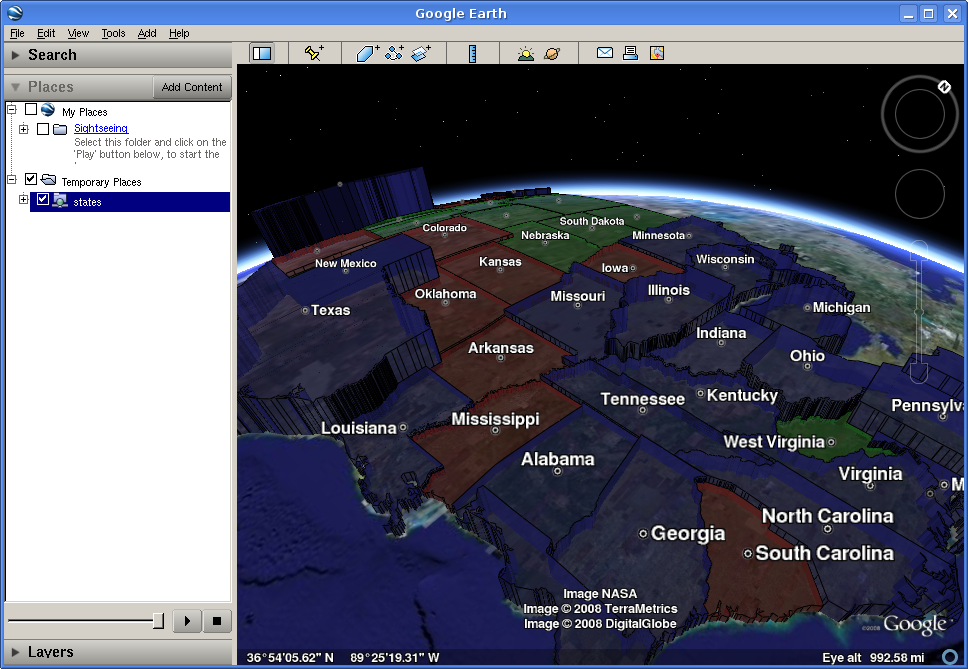Click the Email envelope icon
The height and width of the screenshot is (669, 968).
click(x=604, y=54)
